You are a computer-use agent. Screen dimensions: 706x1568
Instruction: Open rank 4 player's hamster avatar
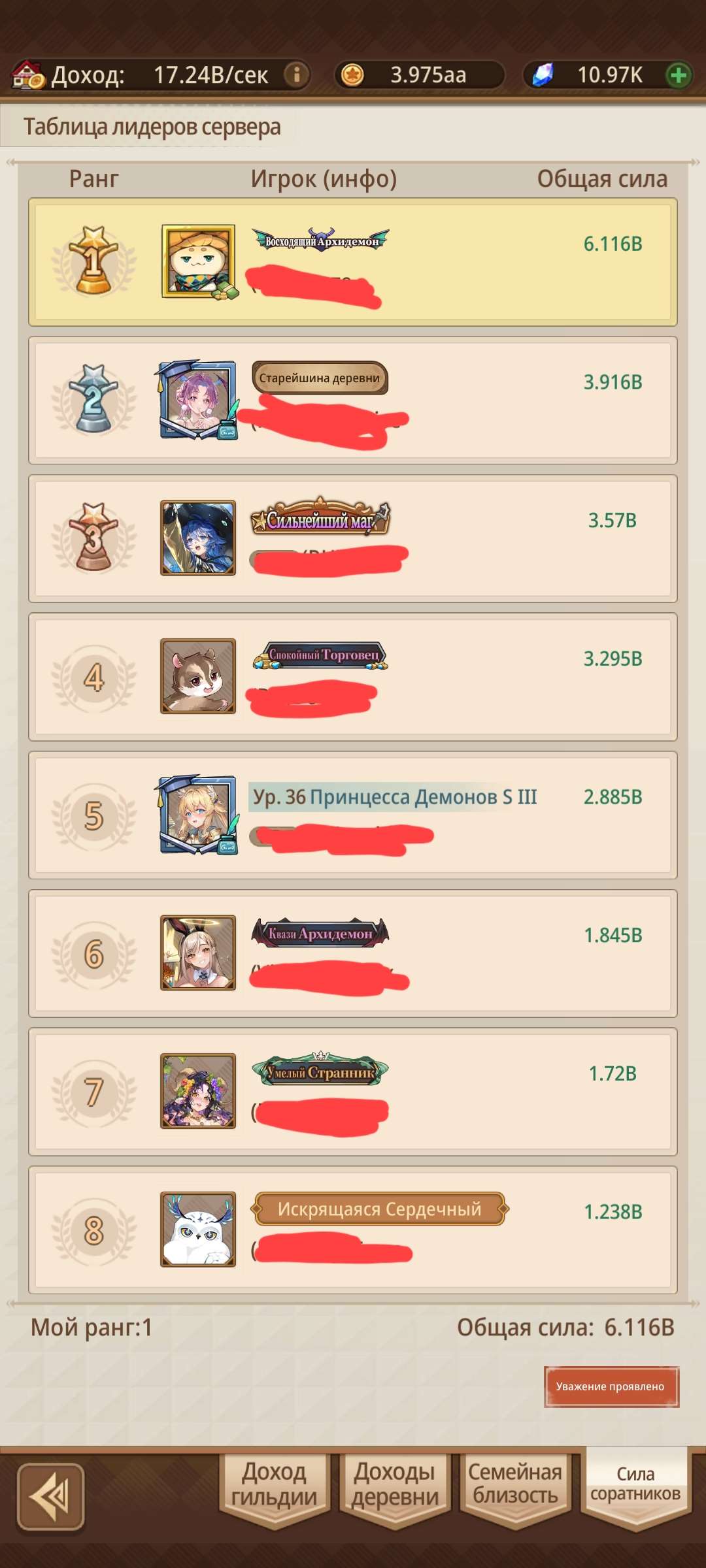pos(198,676)
